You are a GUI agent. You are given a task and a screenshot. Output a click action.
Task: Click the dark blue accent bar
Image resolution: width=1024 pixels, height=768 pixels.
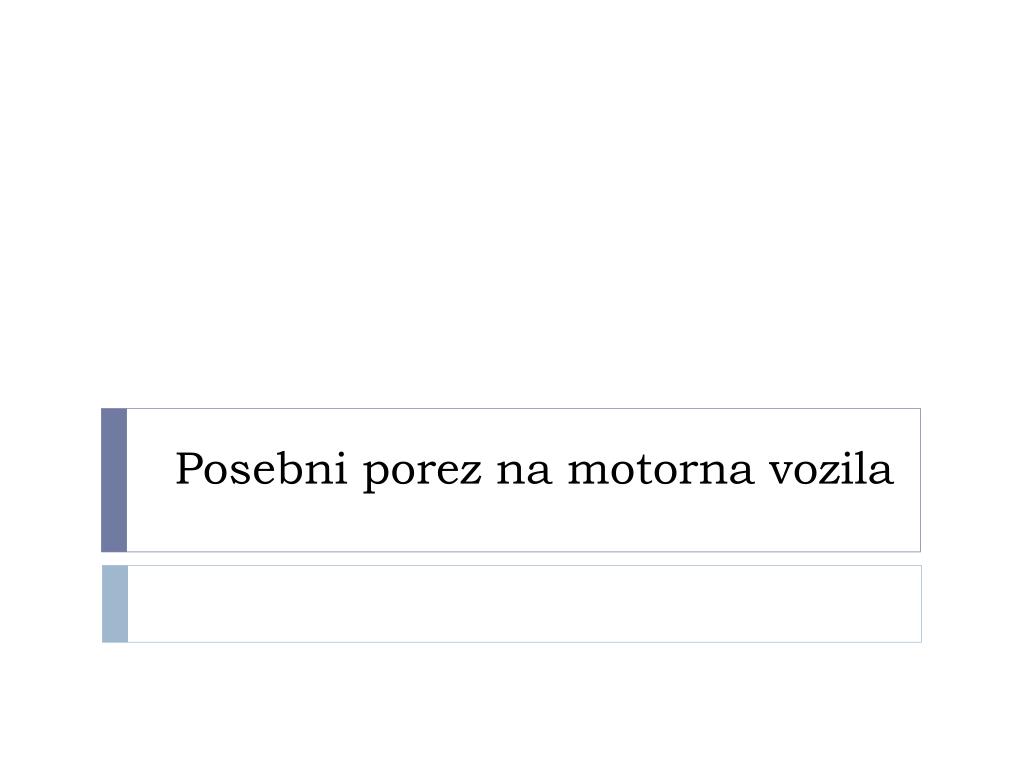click(114, 480)
